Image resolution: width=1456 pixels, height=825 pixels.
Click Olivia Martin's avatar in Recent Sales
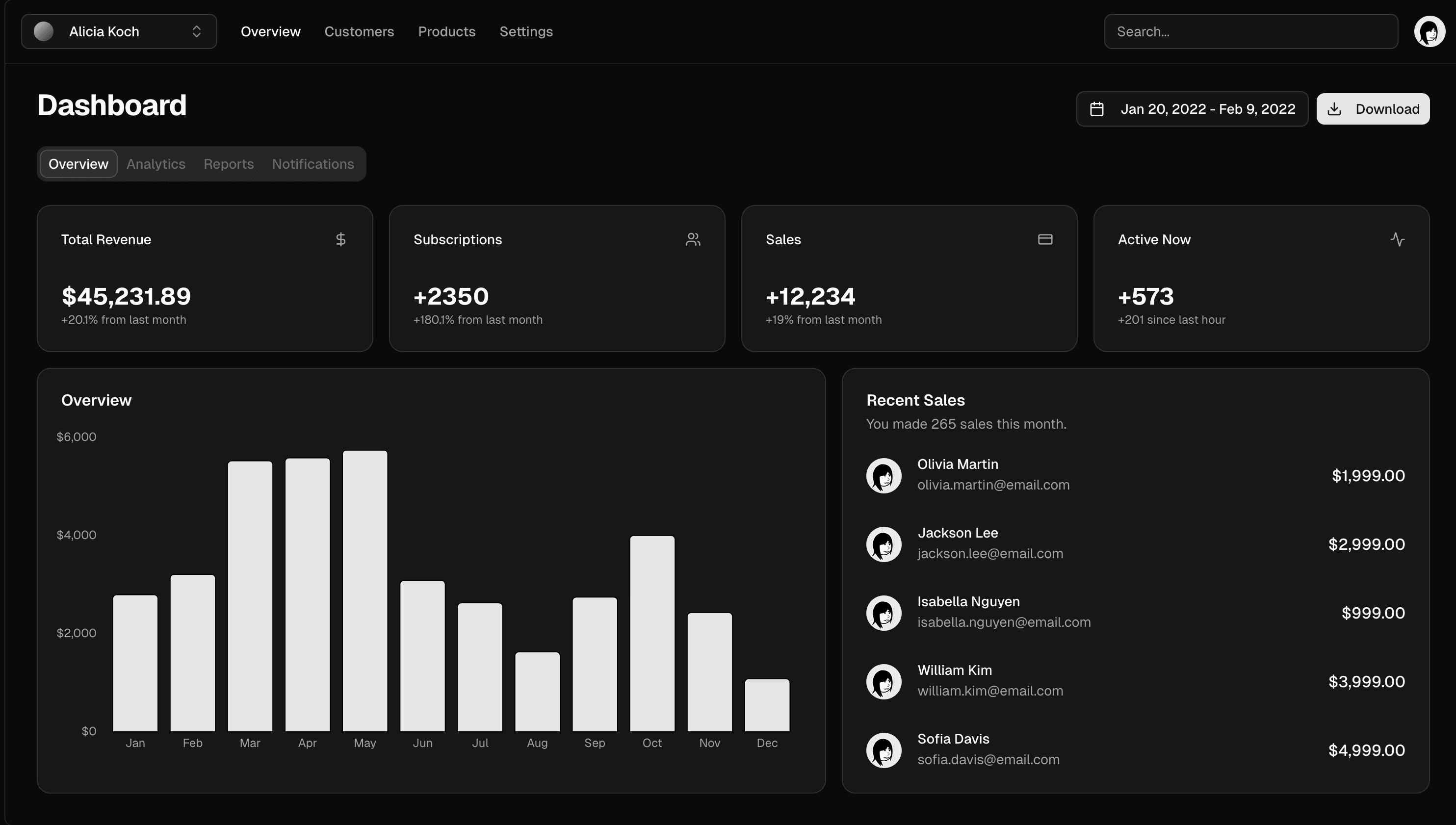883,475
